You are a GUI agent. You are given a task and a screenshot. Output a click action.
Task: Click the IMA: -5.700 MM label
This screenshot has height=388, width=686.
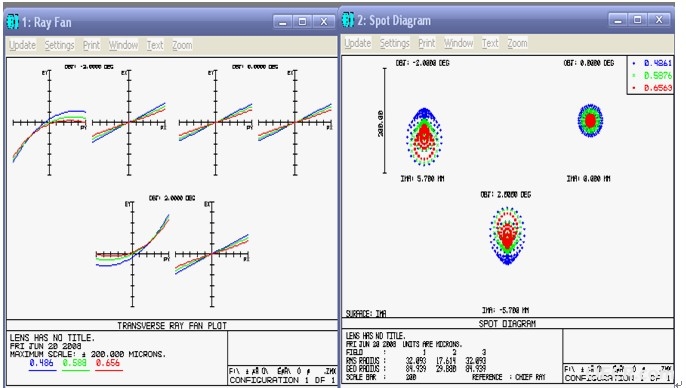tap(505, 310)
